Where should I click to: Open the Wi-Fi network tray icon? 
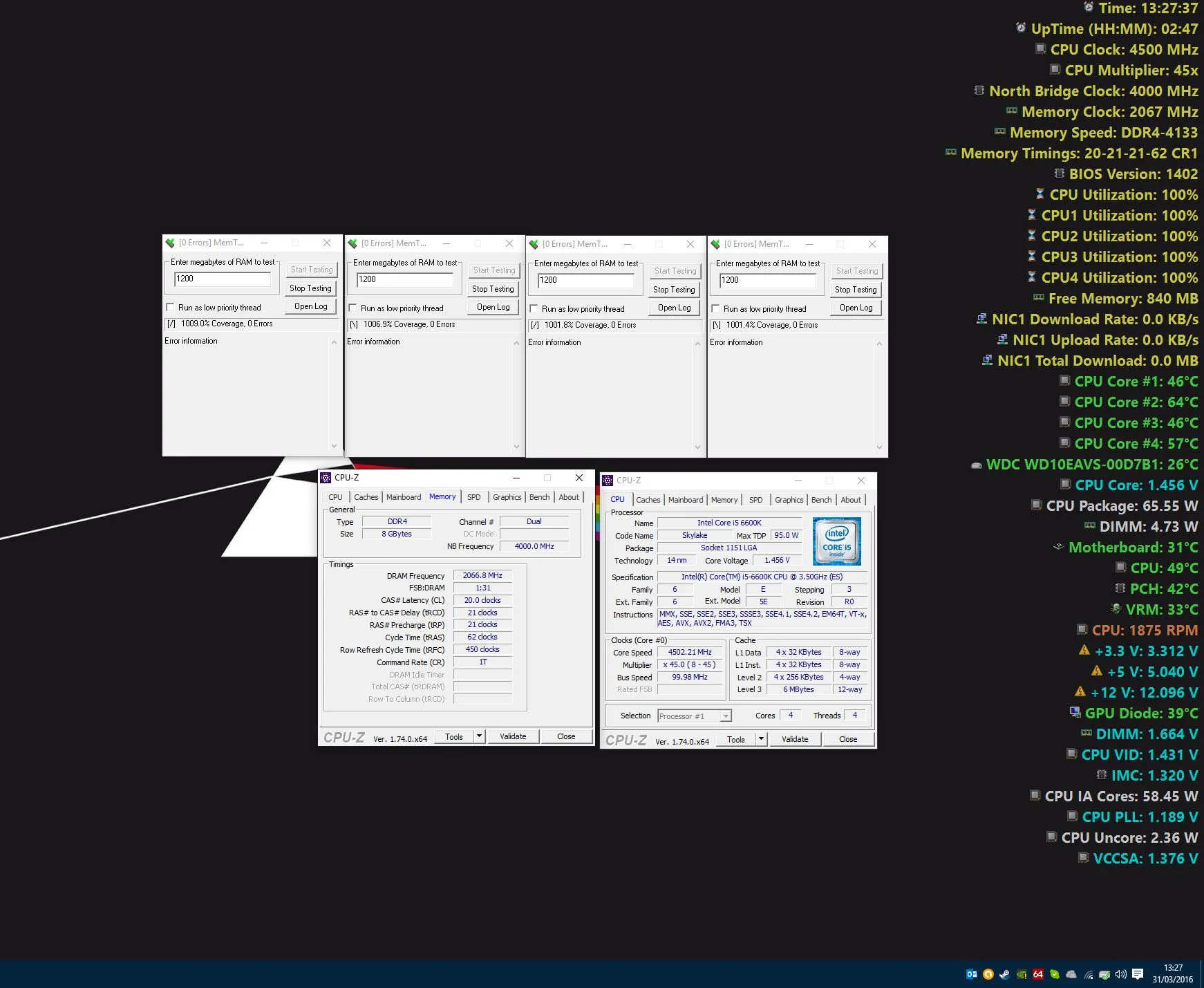(x=1088, y=974)
